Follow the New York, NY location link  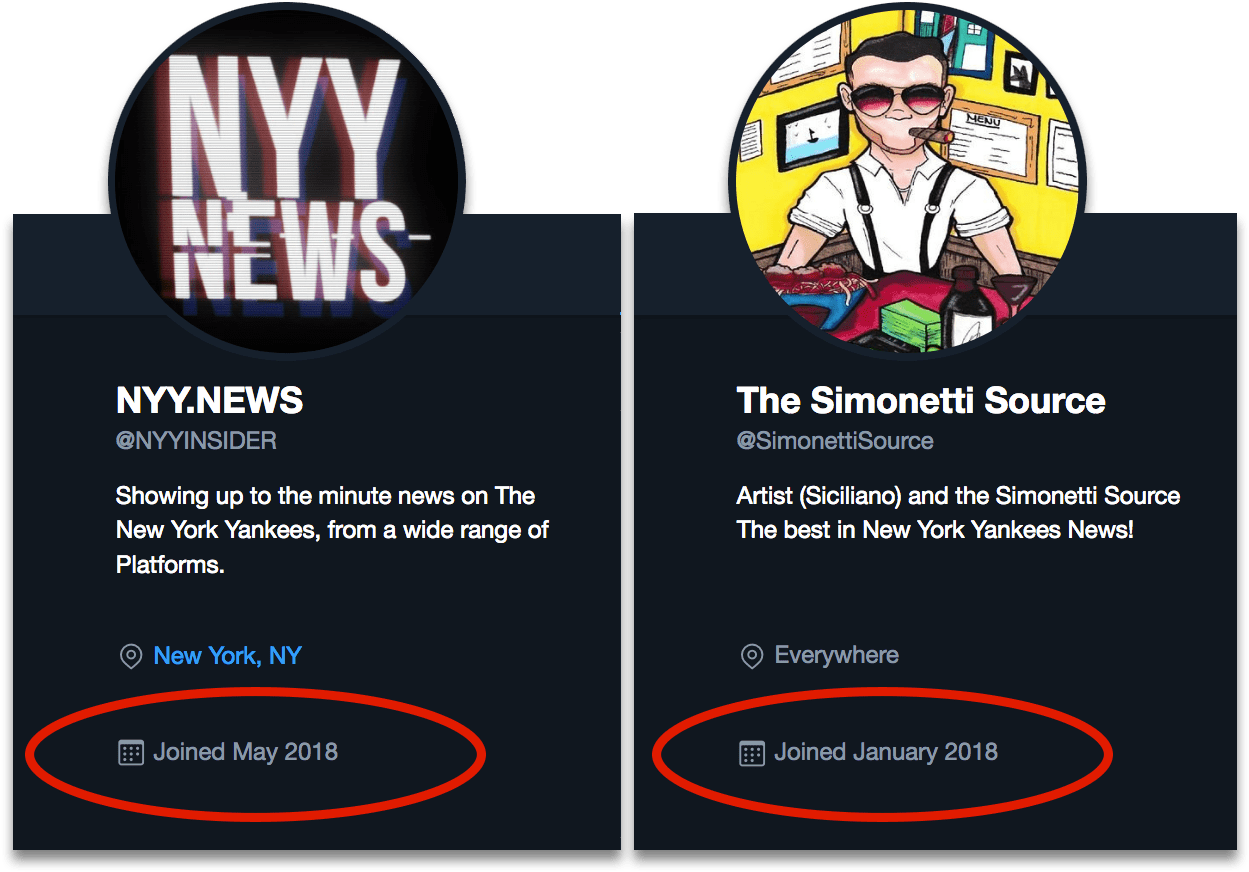click(227, 656)
